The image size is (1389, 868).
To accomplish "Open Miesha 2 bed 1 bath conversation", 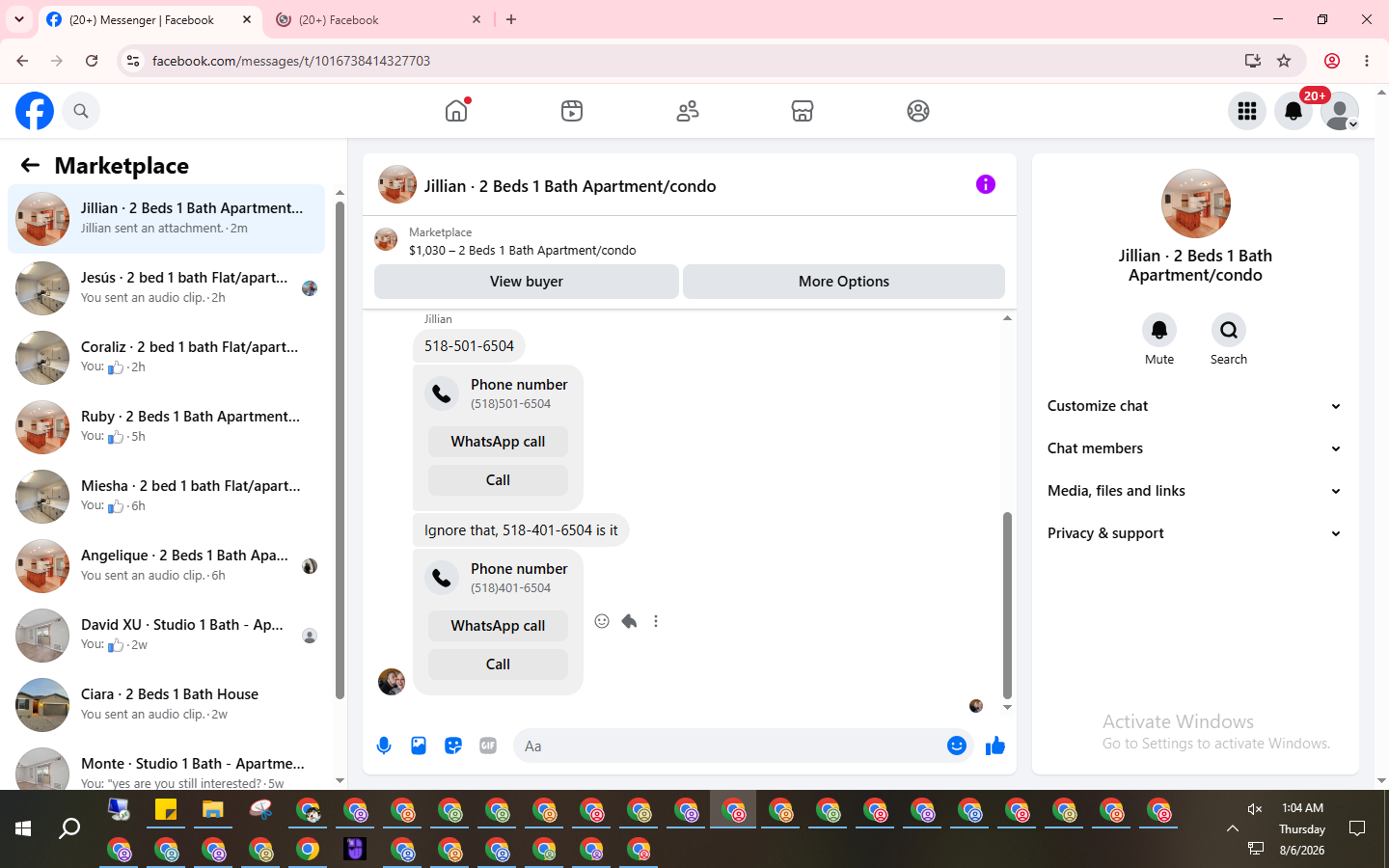I will [166, 497].
